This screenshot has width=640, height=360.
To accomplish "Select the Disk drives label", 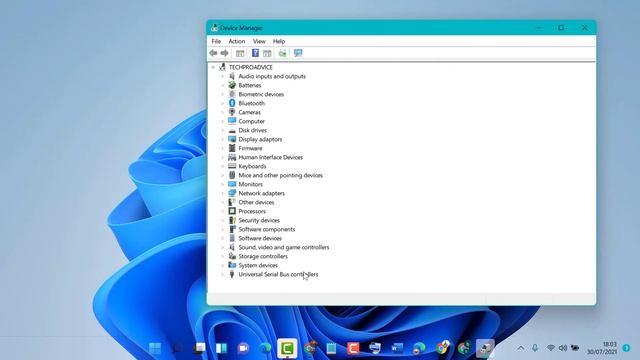I will [253, 130].
